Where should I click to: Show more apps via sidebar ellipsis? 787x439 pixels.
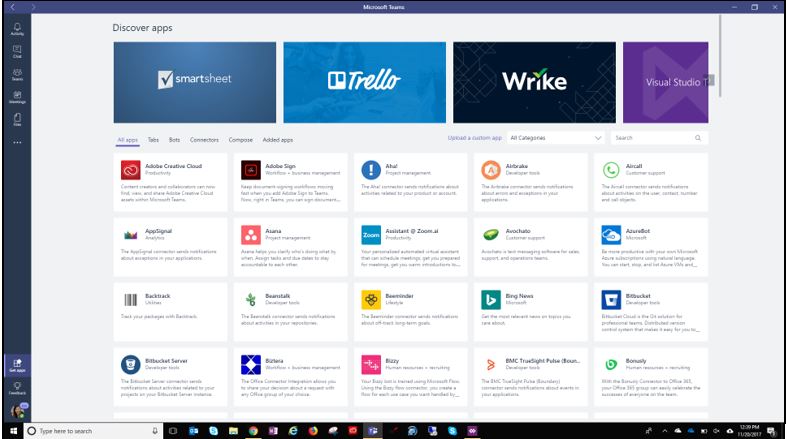(17, 142)
